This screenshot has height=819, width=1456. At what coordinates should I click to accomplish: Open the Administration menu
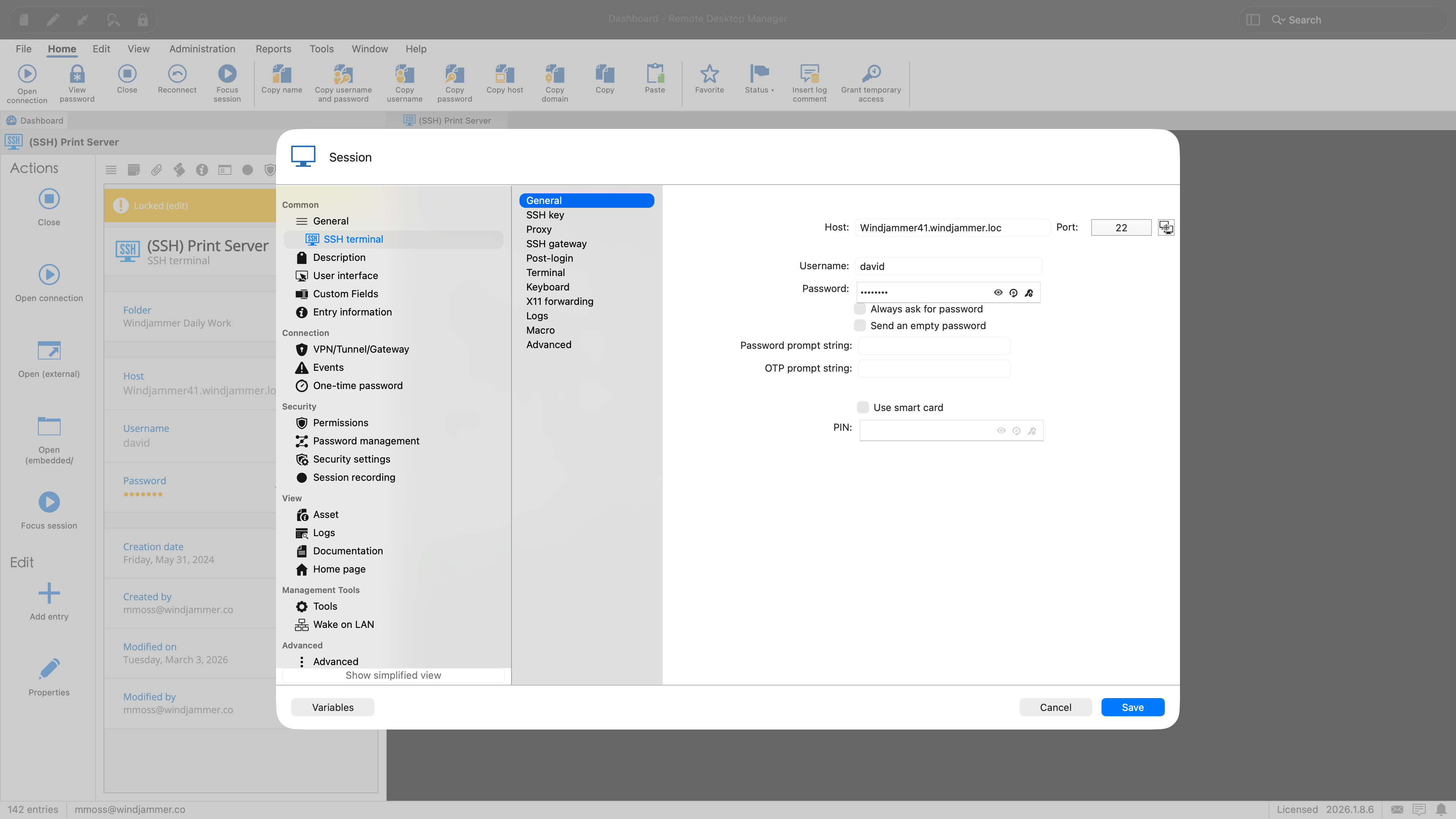[x=202, y=49]
